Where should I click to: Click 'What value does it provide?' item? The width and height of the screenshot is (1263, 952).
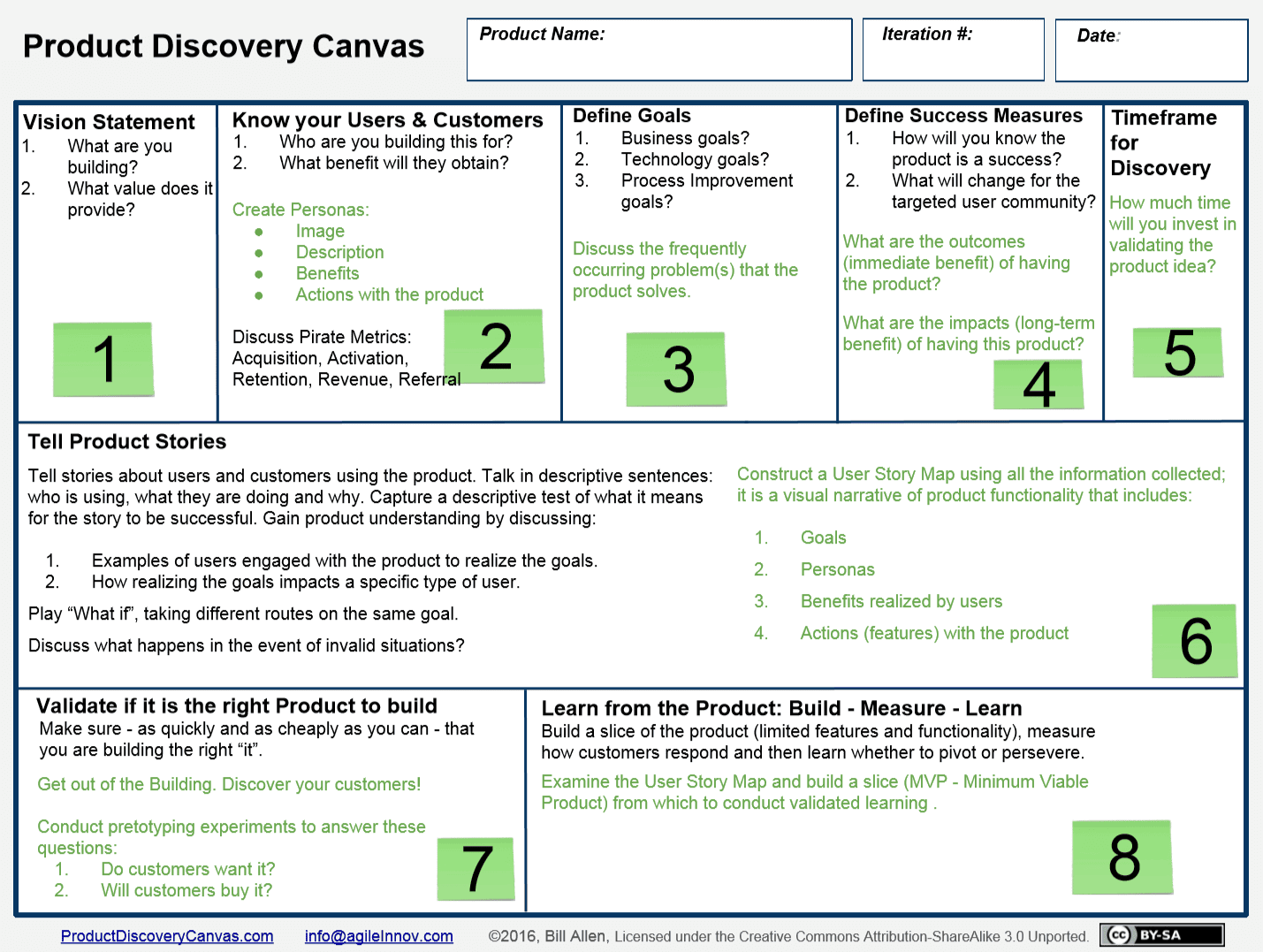140,199
